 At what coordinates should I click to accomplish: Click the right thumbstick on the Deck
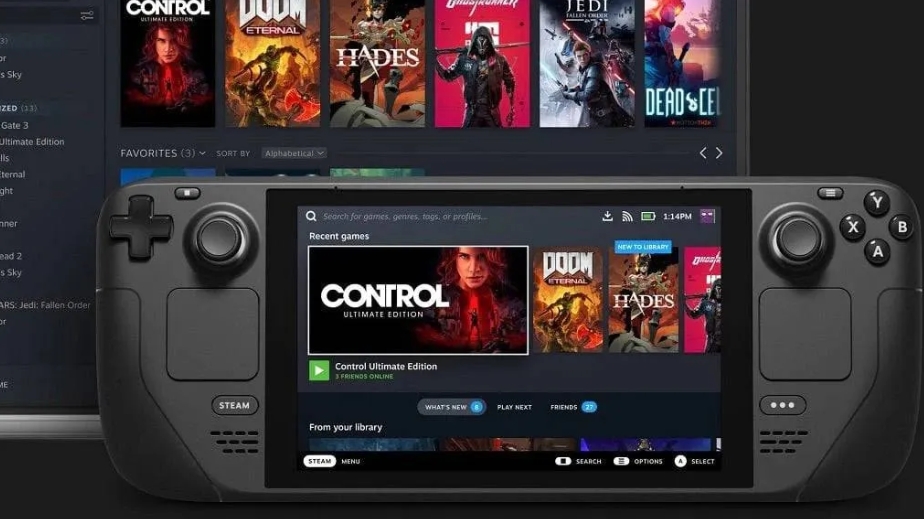coord(797,239)
